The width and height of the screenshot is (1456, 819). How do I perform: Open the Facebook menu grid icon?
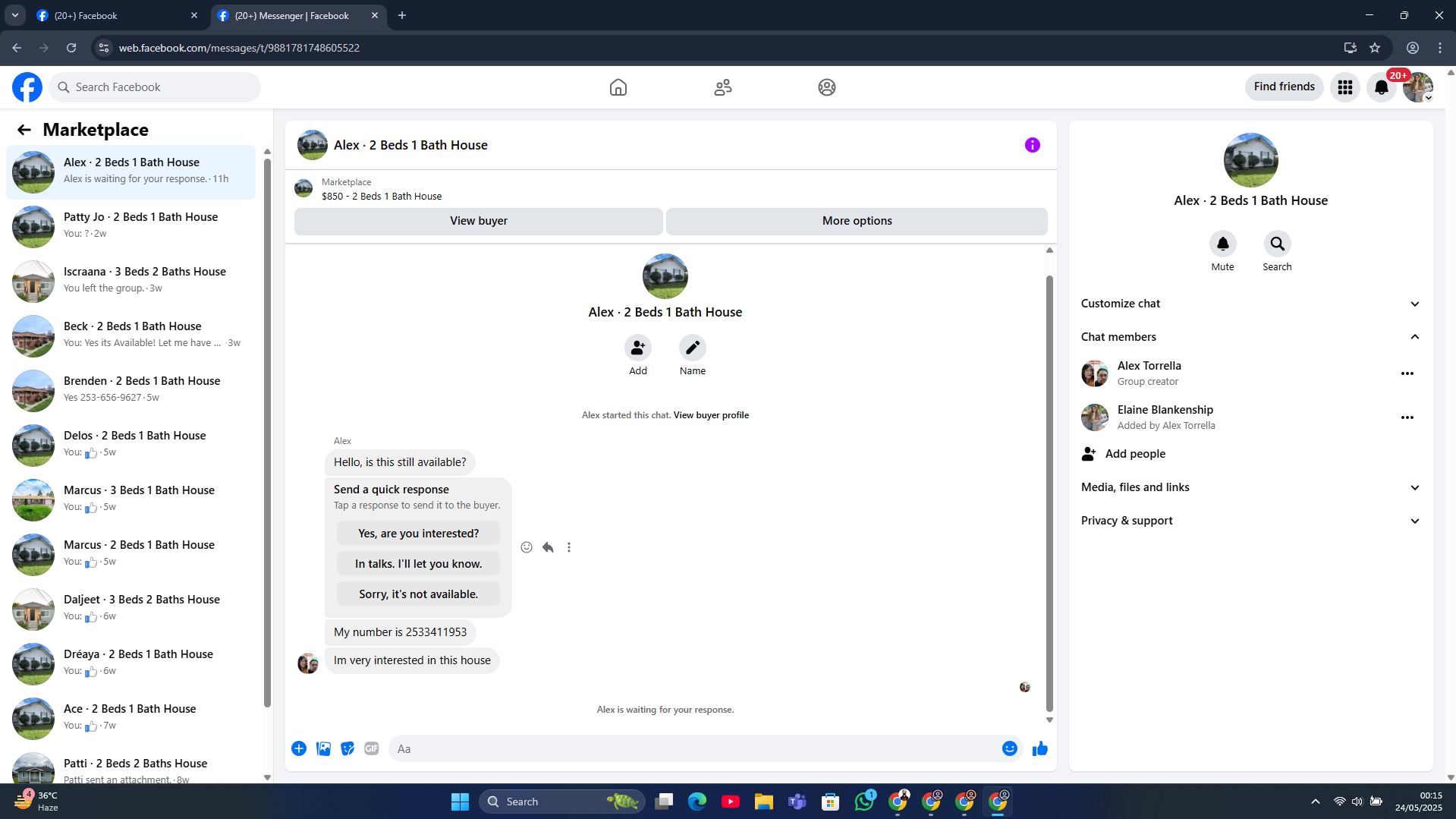[1345, 87]
